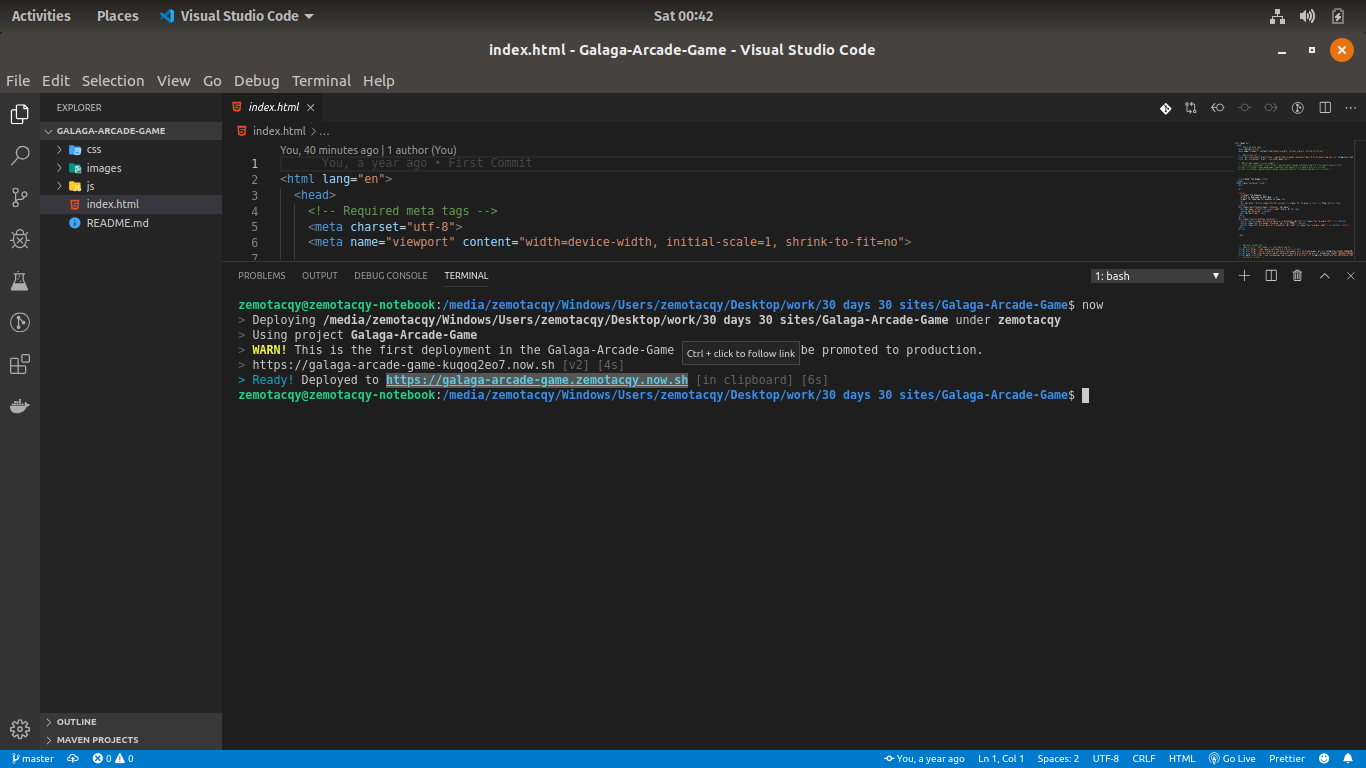1366x768 pixels.
Task: Close the index.html editor tab
Action: pyautogui.click(x=310, y=108)
